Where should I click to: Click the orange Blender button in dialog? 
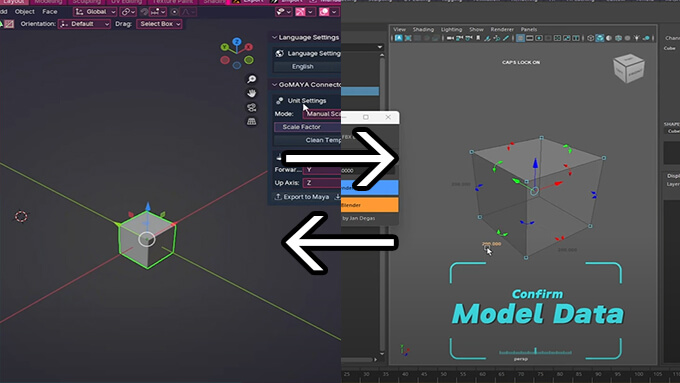click(369, 205)
